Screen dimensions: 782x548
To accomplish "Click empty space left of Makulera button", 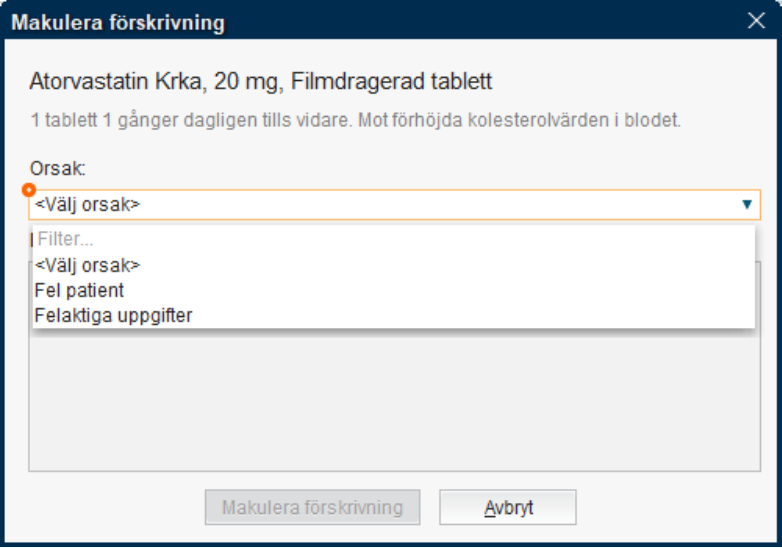I will (110, 507).
